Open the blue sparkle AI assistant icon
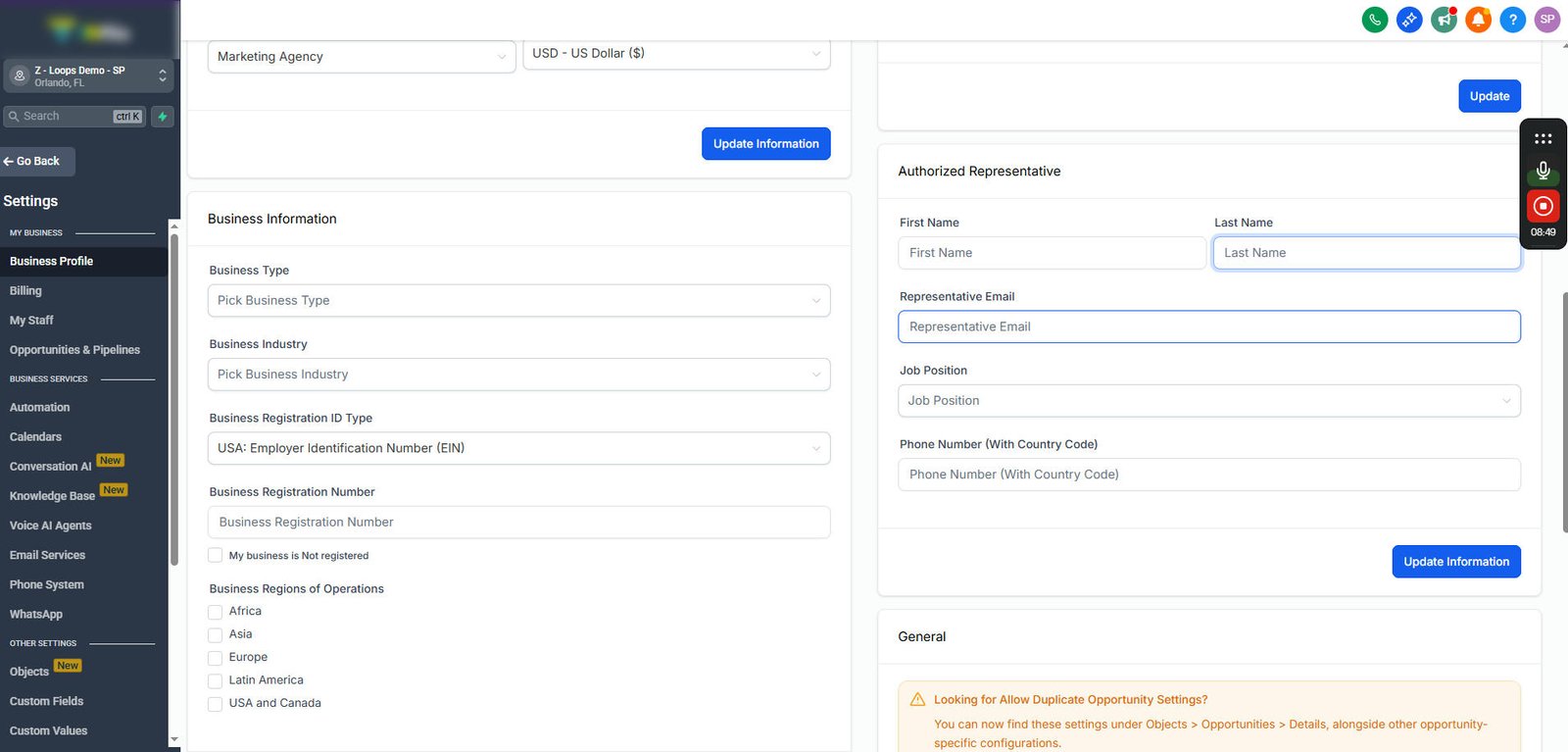This screenshot has height=752, width=1568. (1409, 20)
